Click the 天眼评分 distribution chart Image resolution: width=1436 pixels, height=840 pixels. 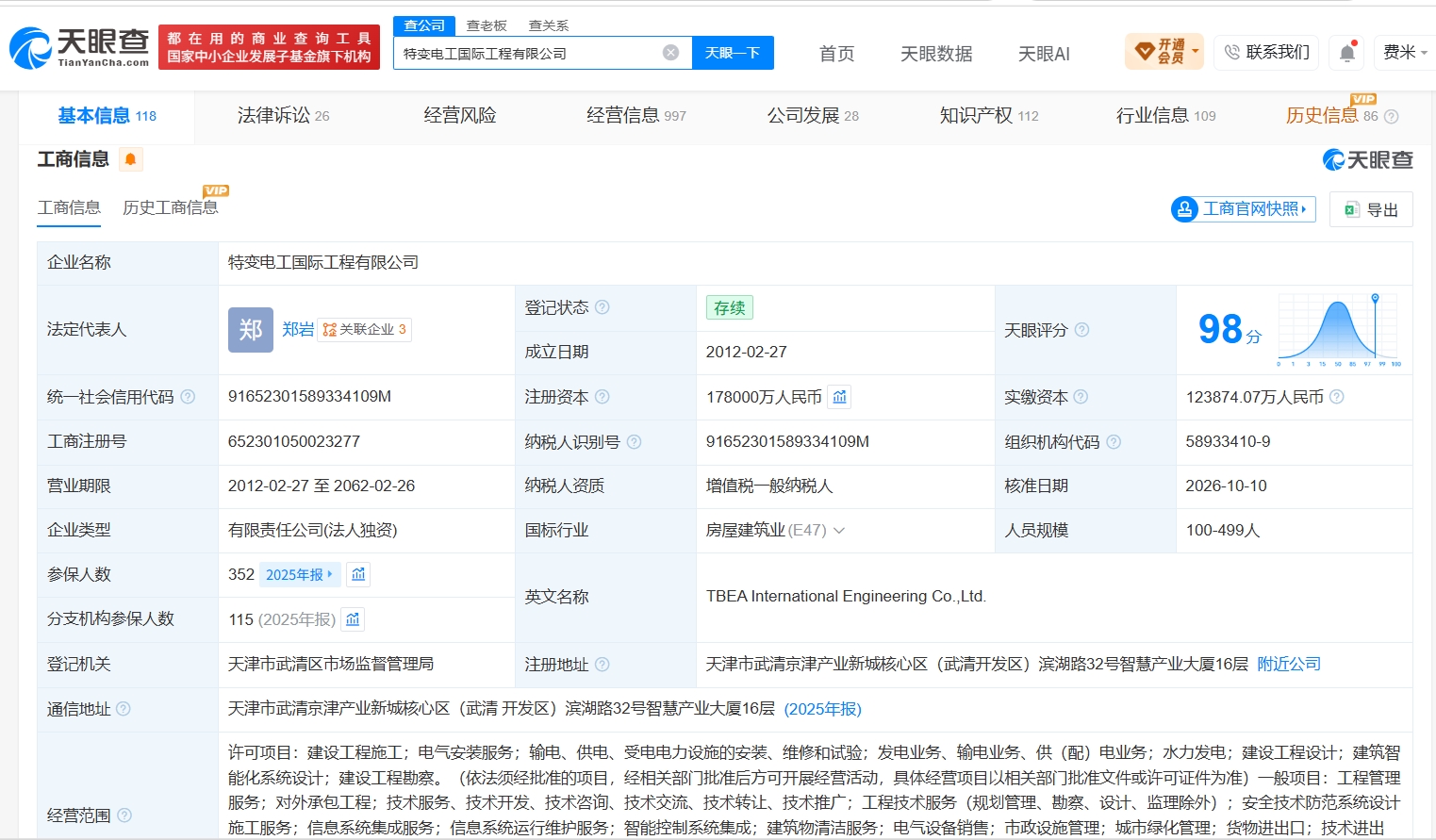point(1338,330)
